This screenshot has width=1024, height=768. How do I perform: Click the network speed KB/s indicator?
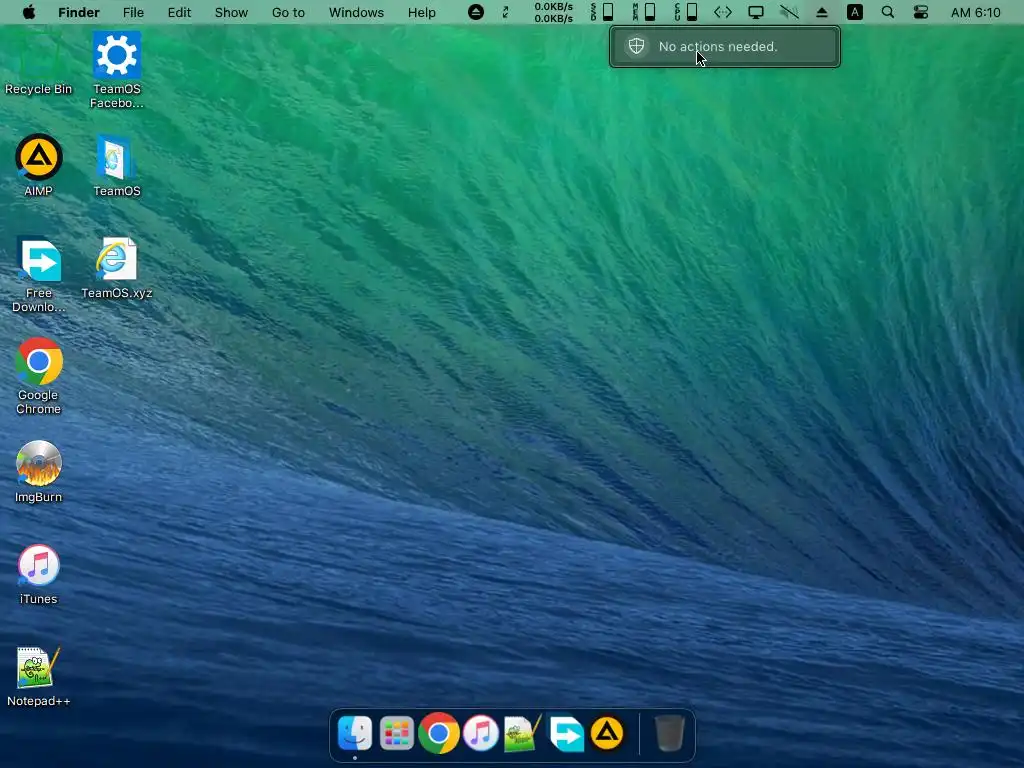553,12
